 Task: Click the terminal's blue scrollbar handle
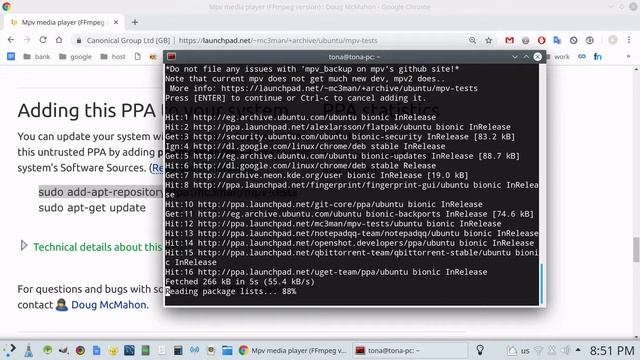point(542,284)
